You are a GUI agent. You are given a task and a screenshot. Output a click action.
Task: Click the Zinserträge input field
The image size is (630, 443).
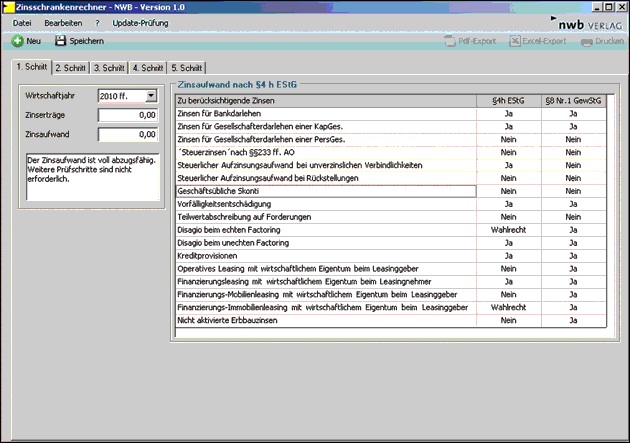pos(128,115)
